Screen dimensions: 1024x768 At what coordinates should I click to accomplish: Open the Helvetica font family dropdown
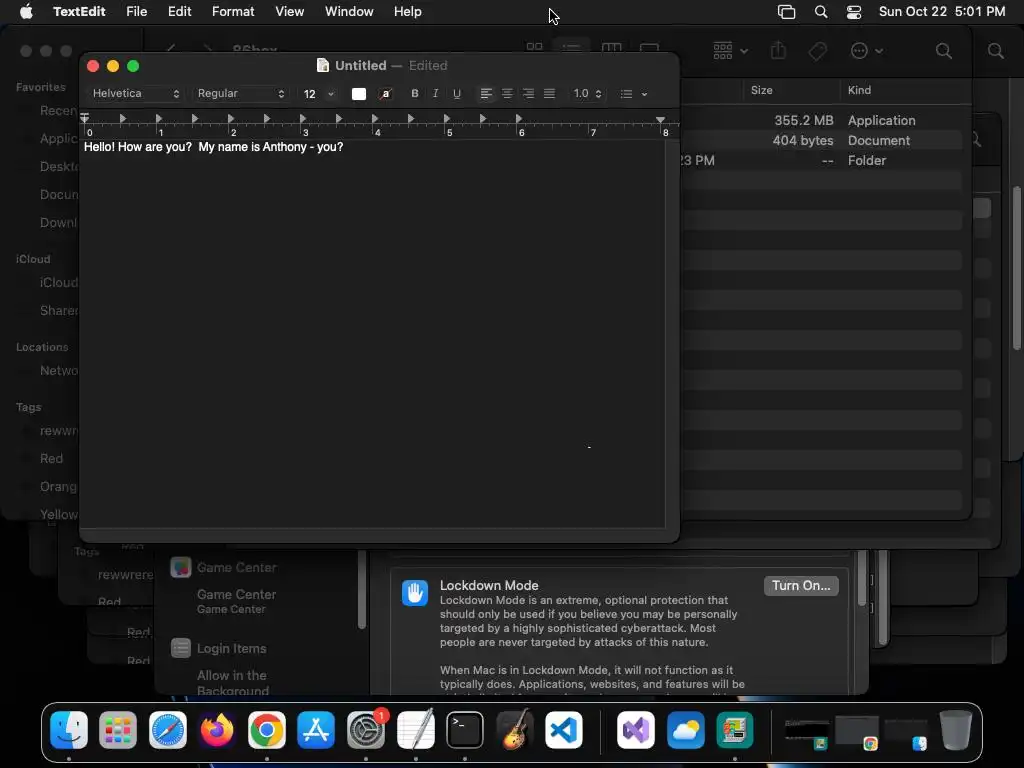coord(135,93)
